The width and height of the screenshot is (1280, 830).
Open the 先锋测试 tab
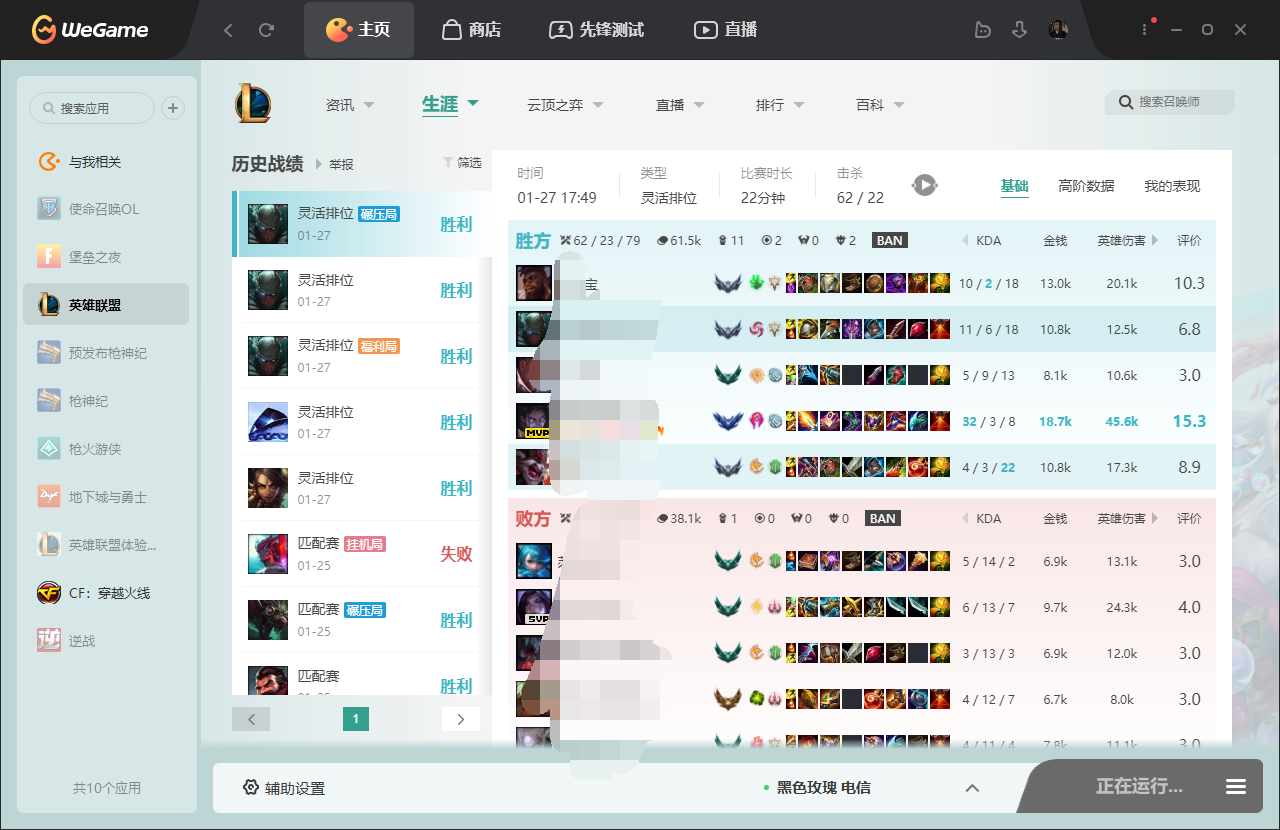[598, 30]
